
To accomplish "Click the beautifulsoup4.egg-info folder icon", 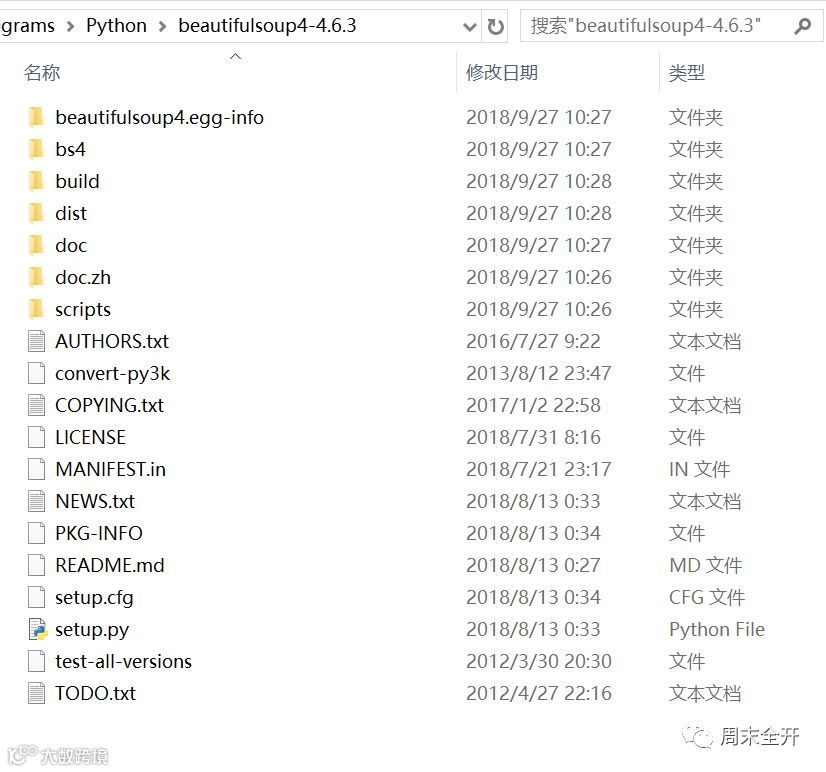I will click(x=36, y=117).
